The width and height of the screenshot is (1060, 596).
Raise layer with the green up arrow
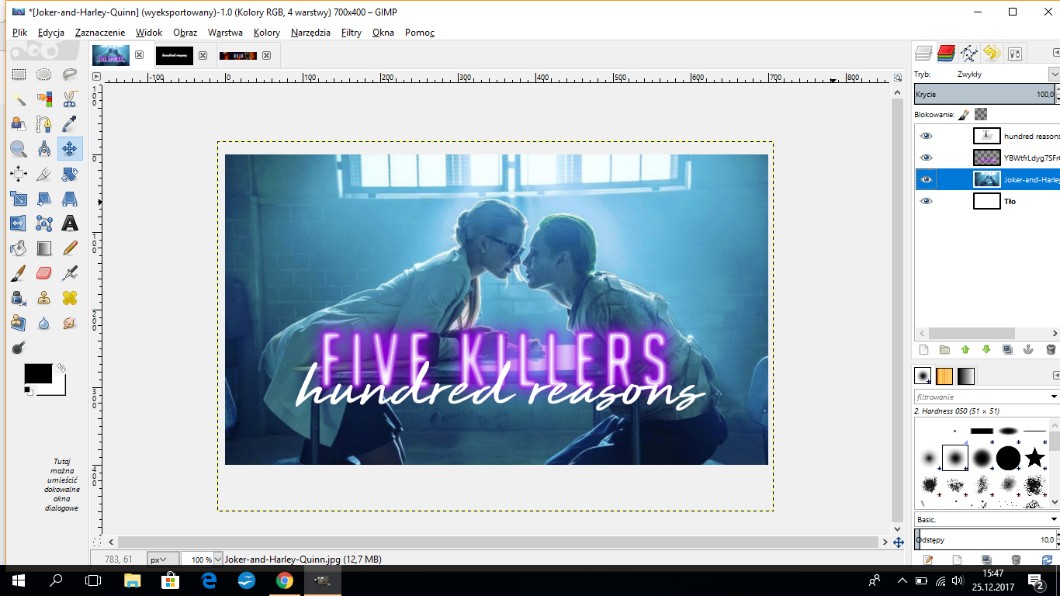(965, 350)
